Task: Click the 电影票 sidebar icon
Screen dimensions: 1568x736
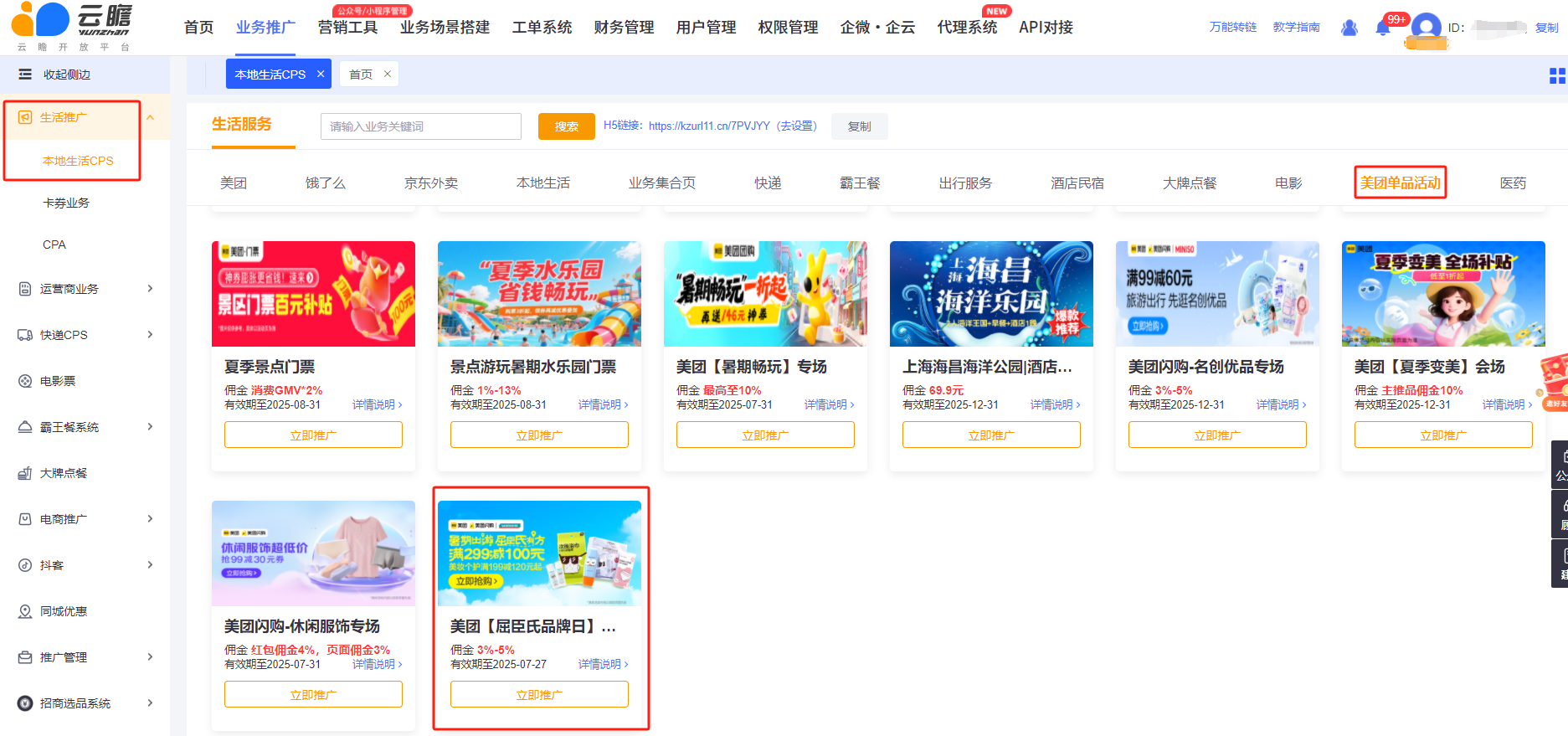Action: pos(25,381)
